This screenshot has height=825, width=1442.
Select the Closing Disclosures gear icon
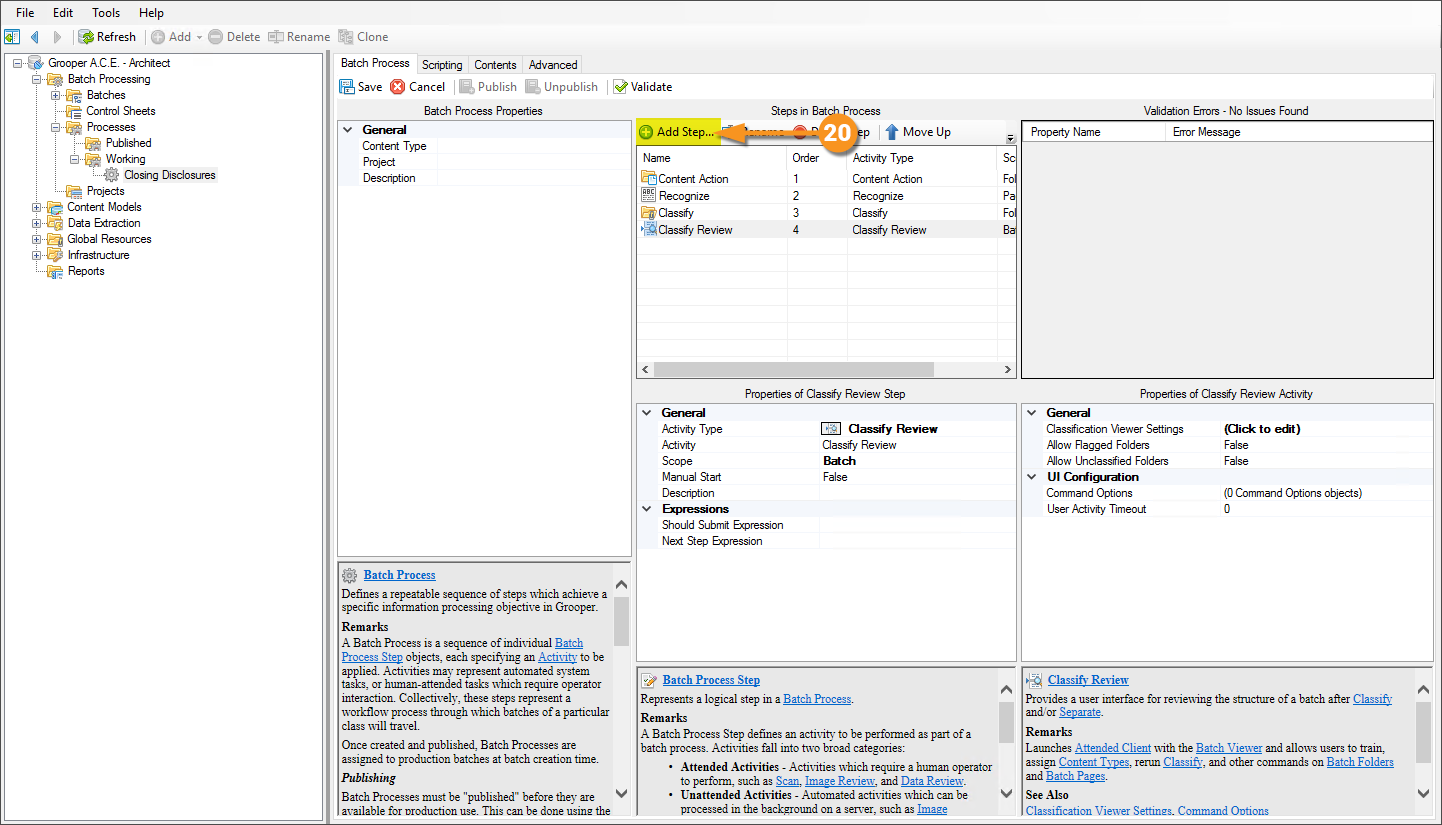(x=112, y=175)
